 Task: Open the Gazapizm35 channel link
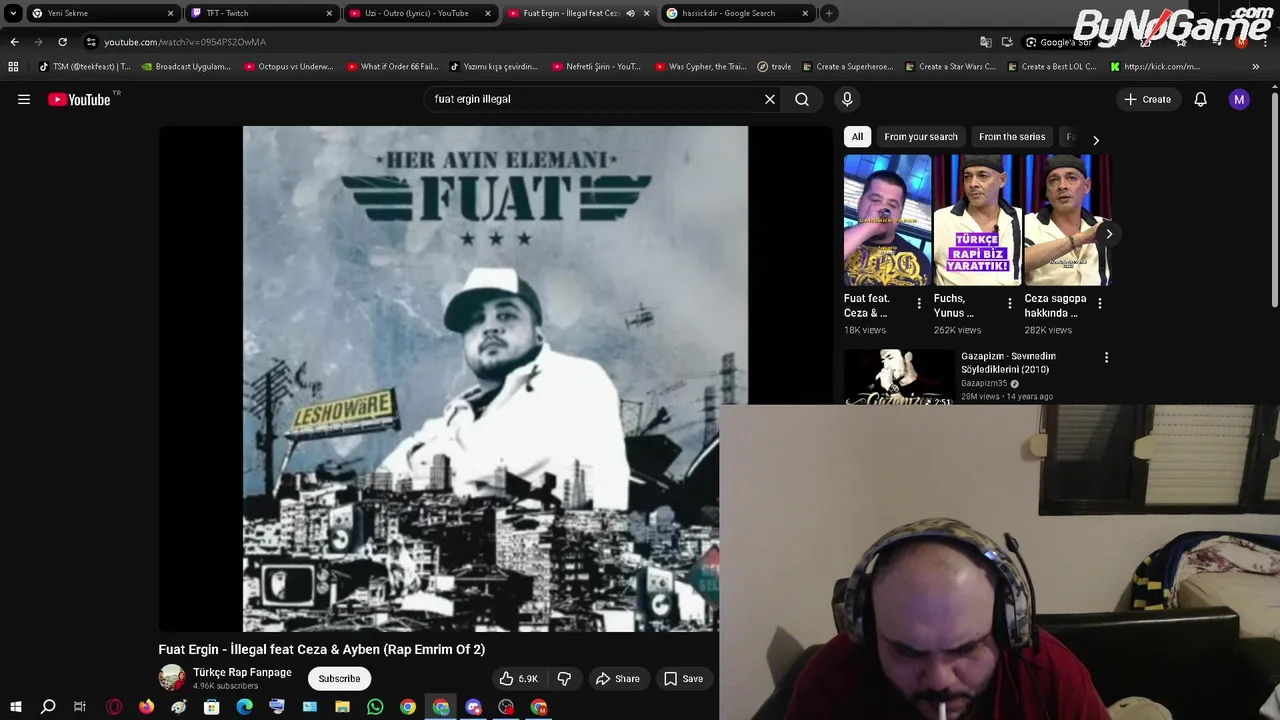point(984,383)
